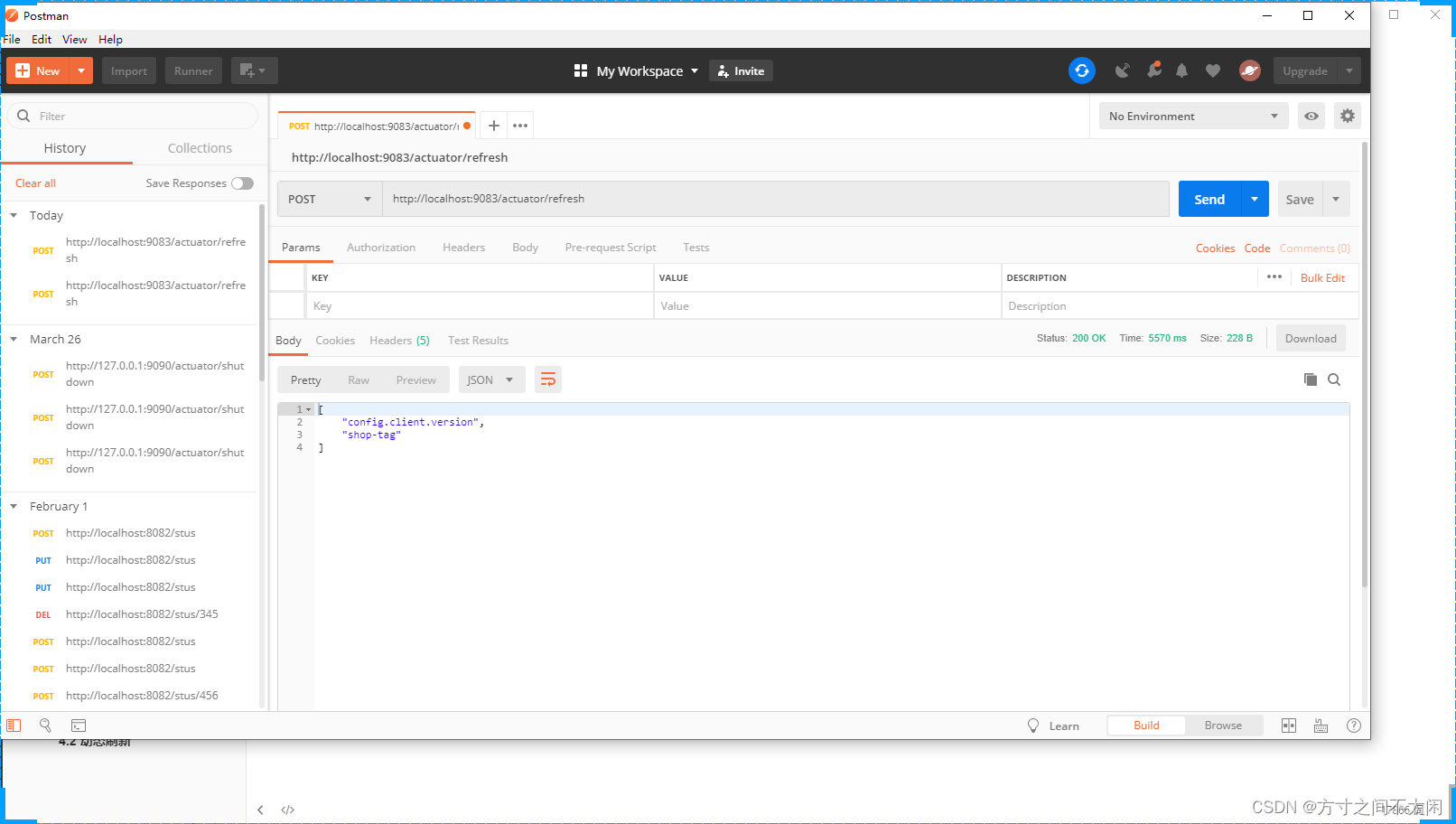Click Clear all history link
The image size is (1456, 824).
click(35, 183)
